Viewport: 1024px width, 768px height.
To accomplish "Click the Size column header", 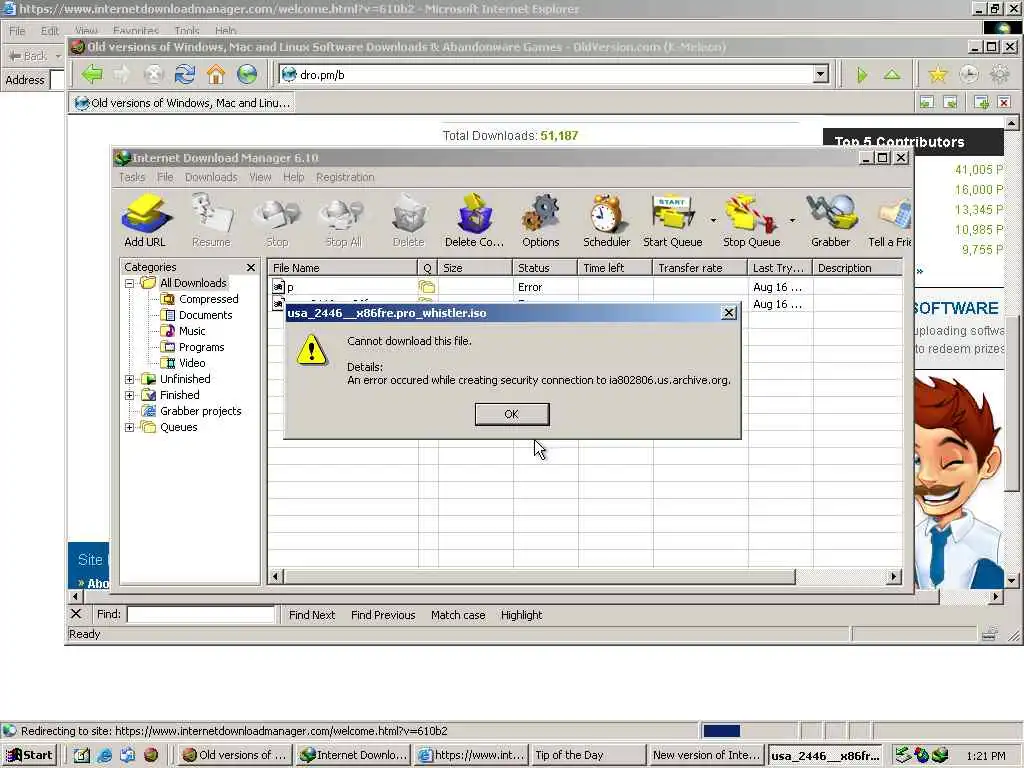I will [475, 268].
